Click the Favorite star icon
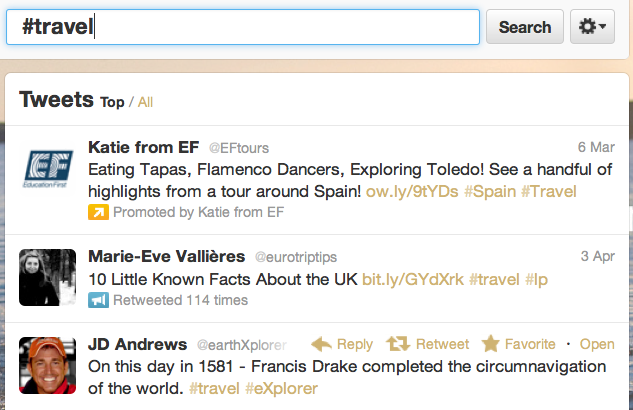Image resolution: width=633 pixels, height=410 pixels. [490, 344]
